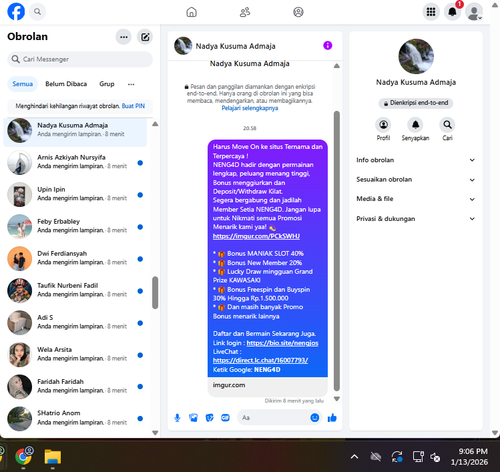Click the Cari search icon in side panel
500x472 pixels.
tap(447, 125)
